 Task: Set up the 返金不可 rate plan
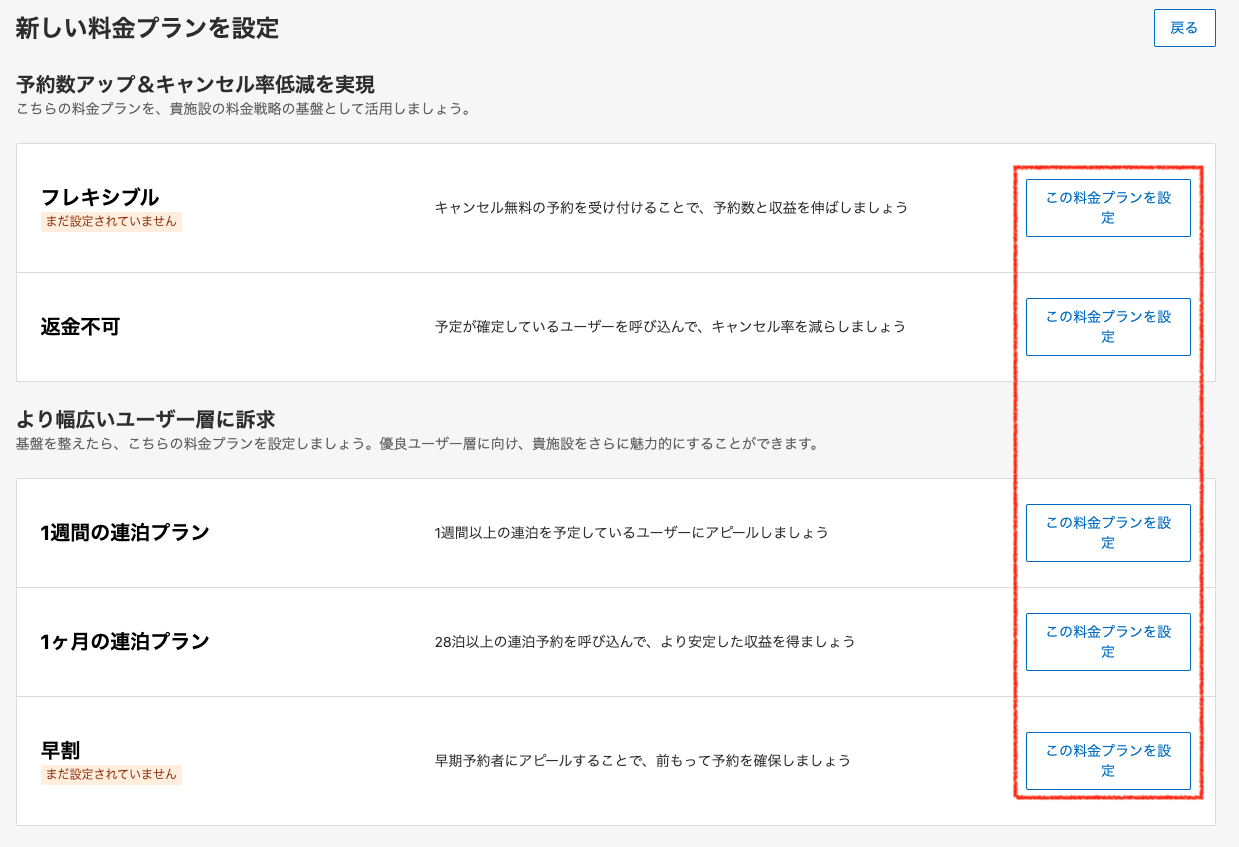[x=1108, y=327]
